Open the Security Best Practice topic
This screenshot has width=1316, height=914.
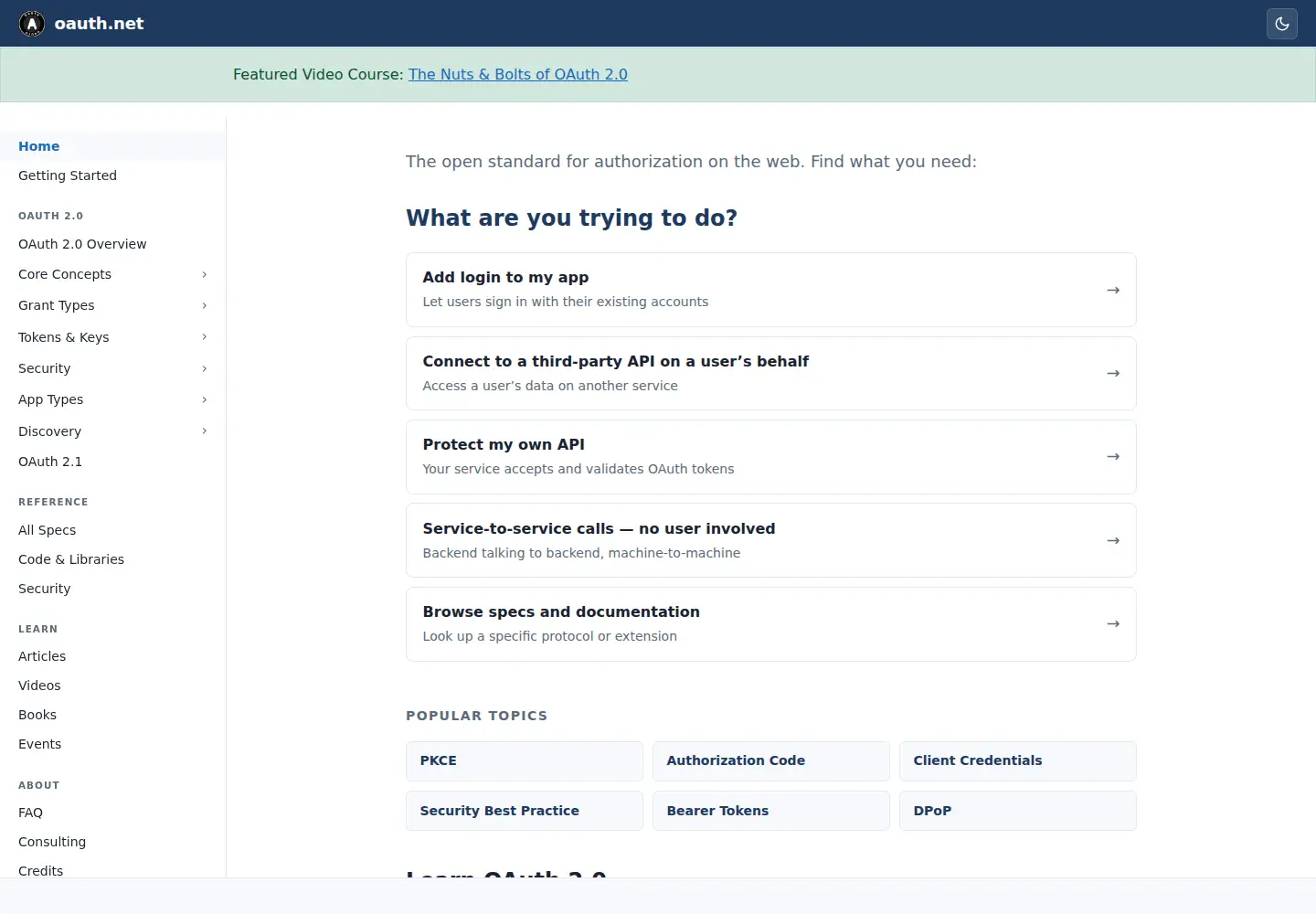(525, 811)
